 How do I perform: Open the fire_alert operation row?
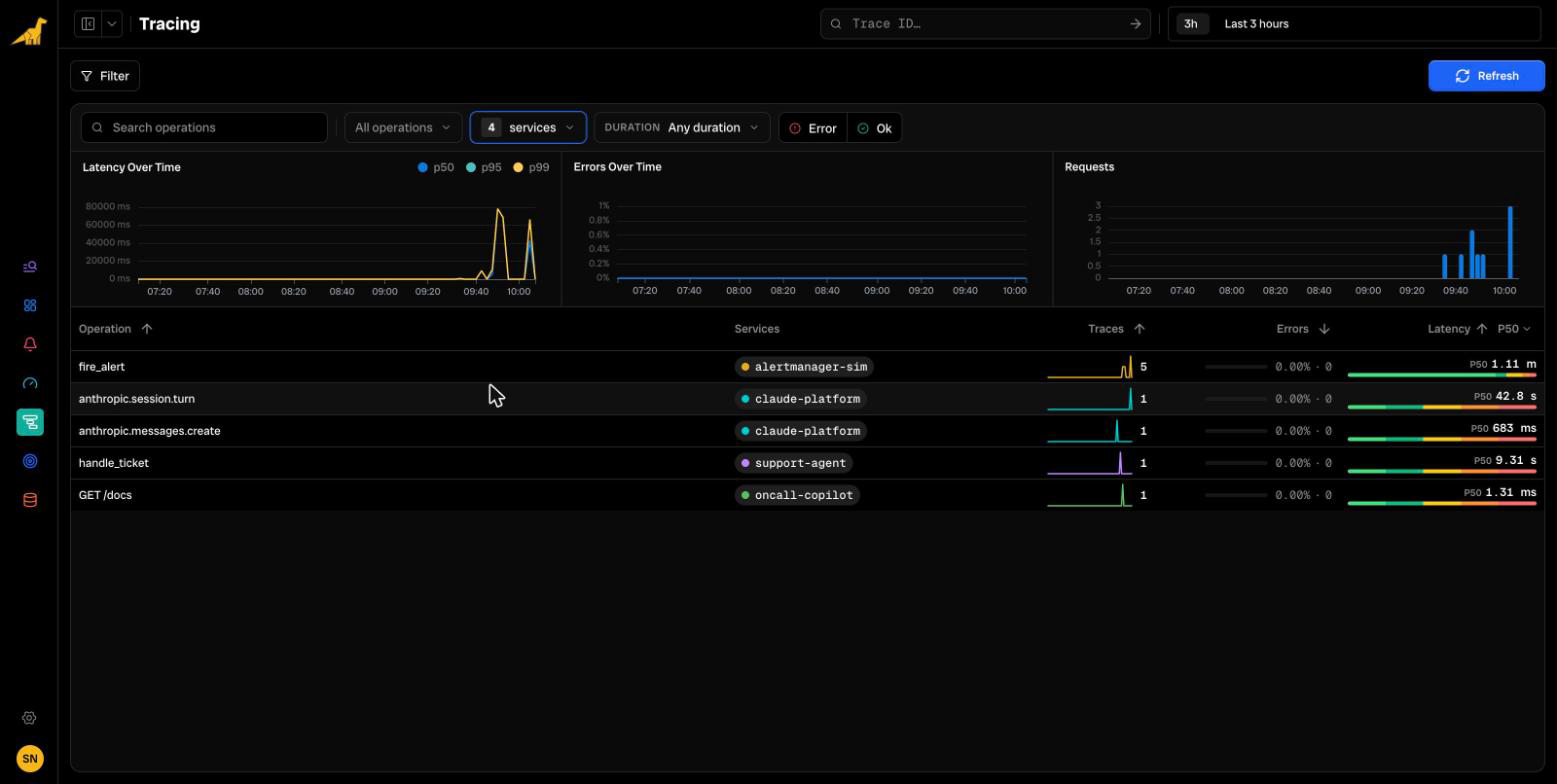(x=807, y=367)
